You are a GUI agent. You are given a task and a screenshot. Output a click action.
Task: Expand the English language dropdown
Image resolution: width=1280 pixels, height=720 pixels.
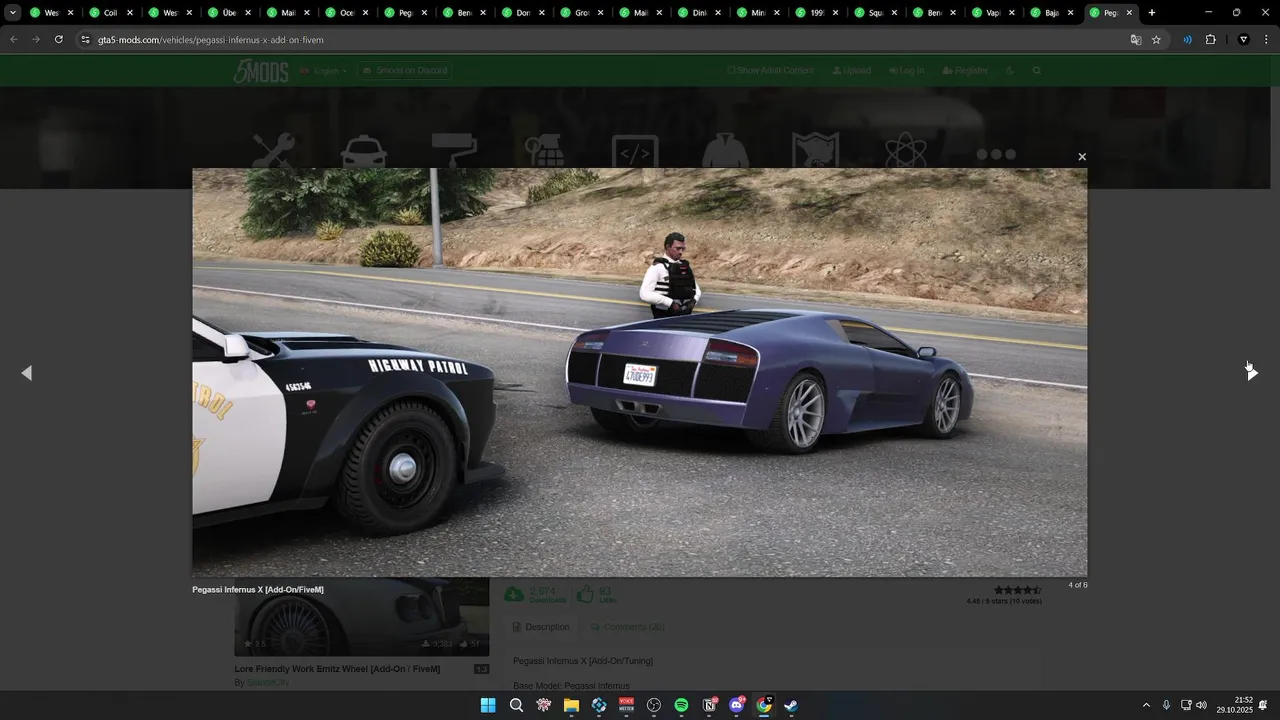coord(324,71)
